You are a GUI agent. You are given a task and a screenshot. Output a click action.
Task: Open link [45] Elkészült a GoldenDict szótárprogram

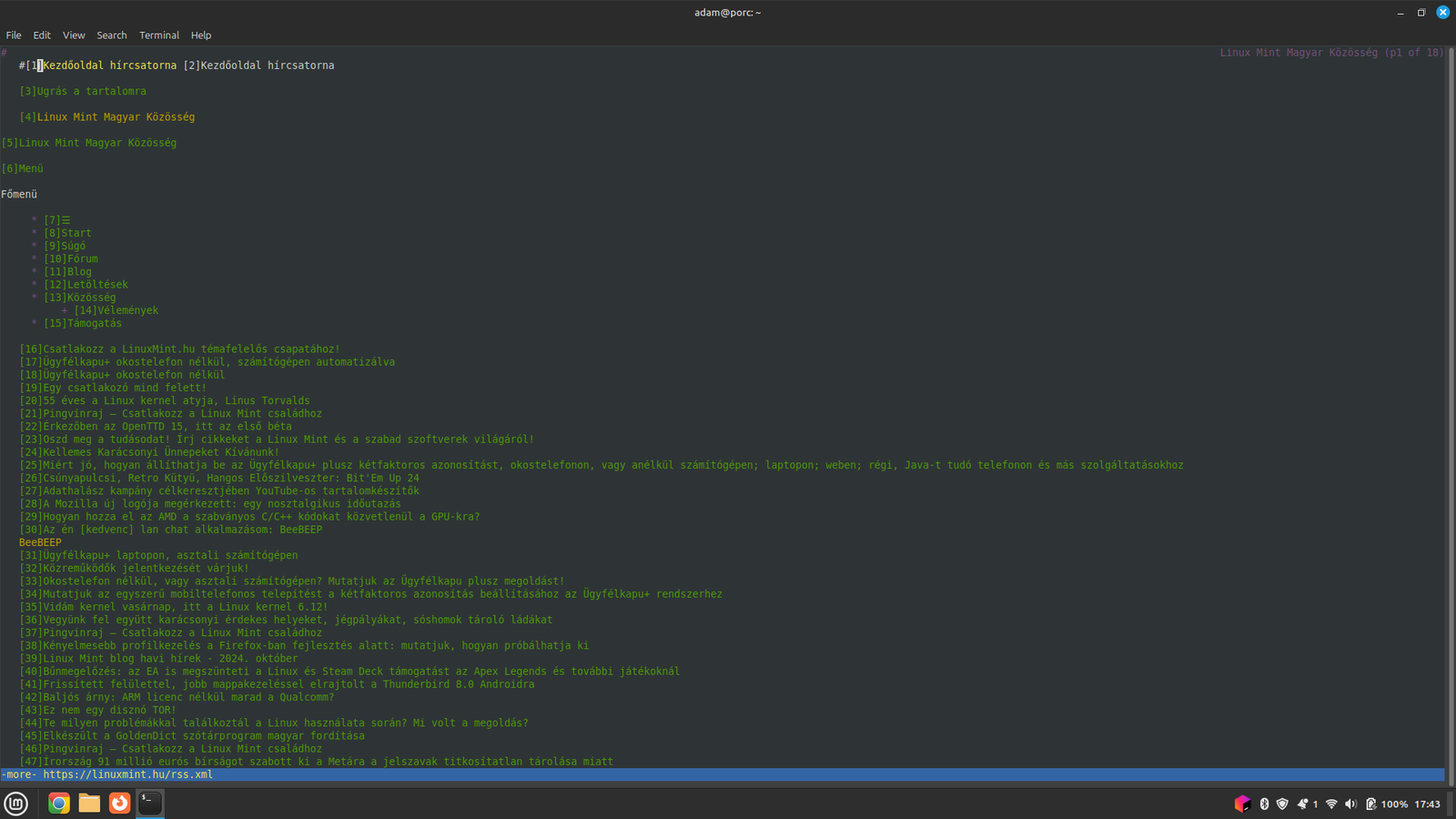click(192, 736)
